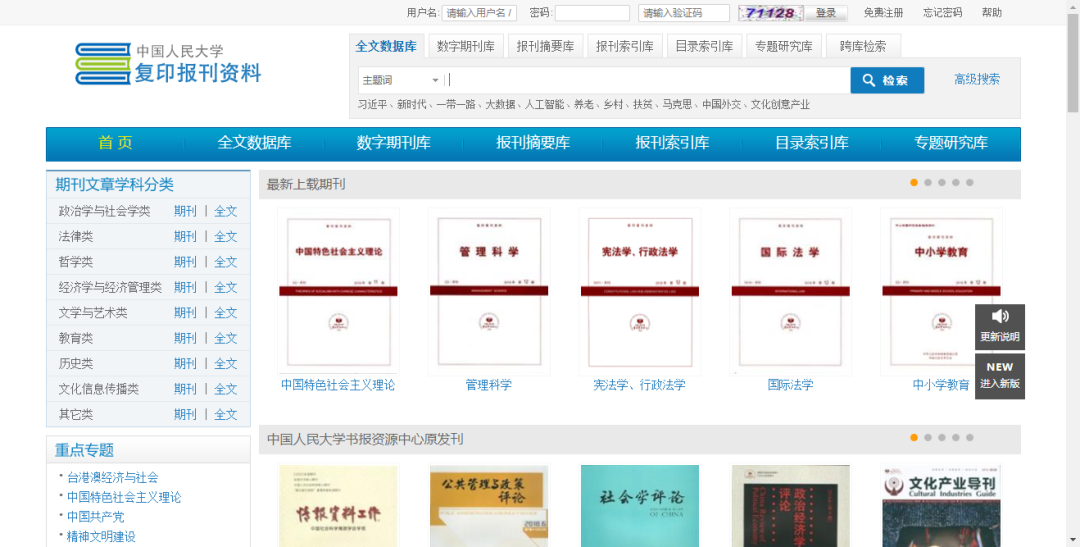This screenshot has height=547, width=1080.
Task: Select last carousel dot in 最新上载期刊
Action: (x=970, y=183)
